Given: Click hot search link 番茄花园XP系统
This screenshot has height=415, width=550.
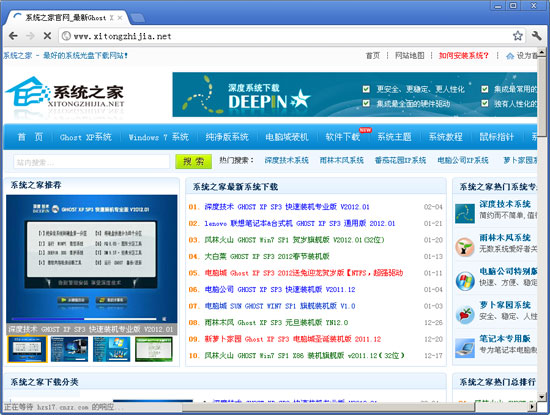Looking at the screenshot, I should [x=400, y=161].
